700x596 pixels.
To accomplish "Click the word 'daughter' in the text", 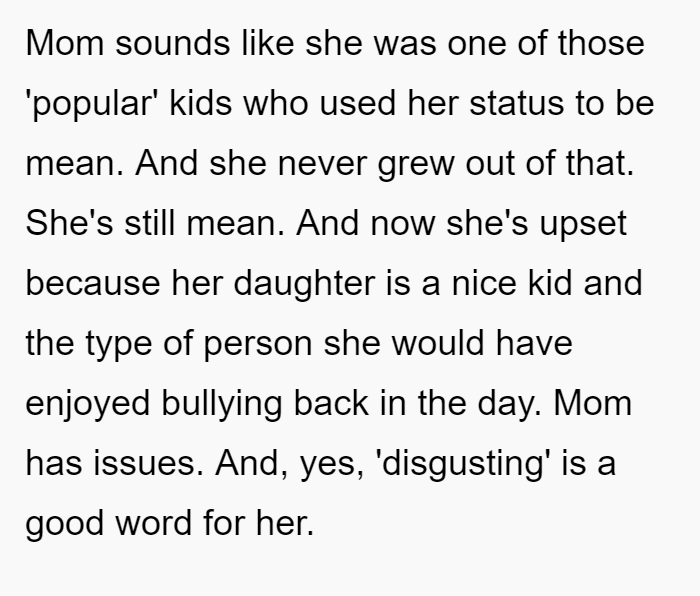I will (304, 285).
